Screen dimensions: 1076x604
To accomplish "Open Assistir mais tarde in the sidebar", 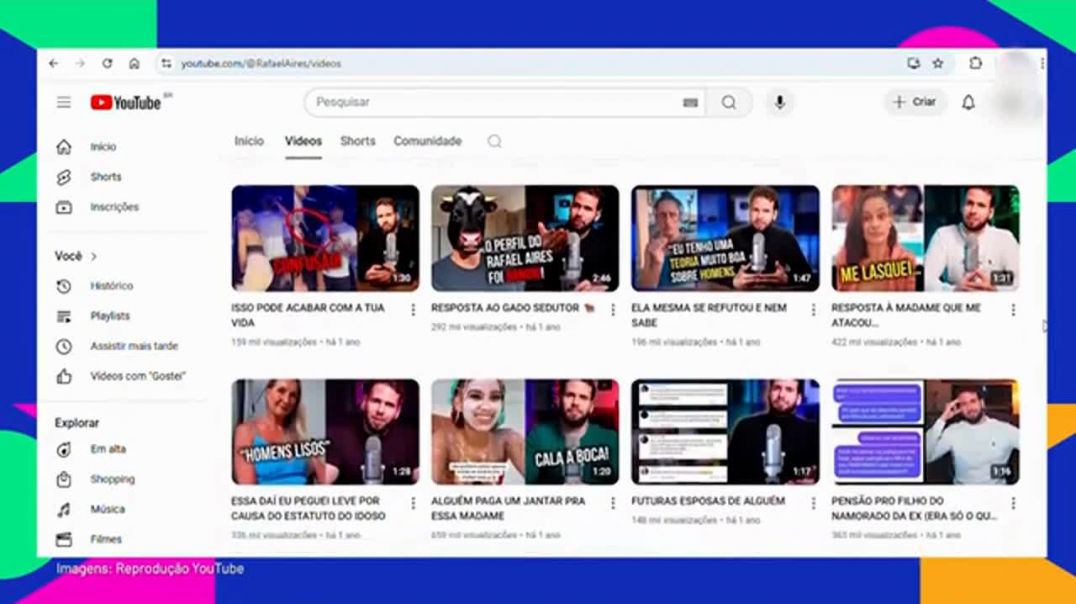I will click(134, 347).
